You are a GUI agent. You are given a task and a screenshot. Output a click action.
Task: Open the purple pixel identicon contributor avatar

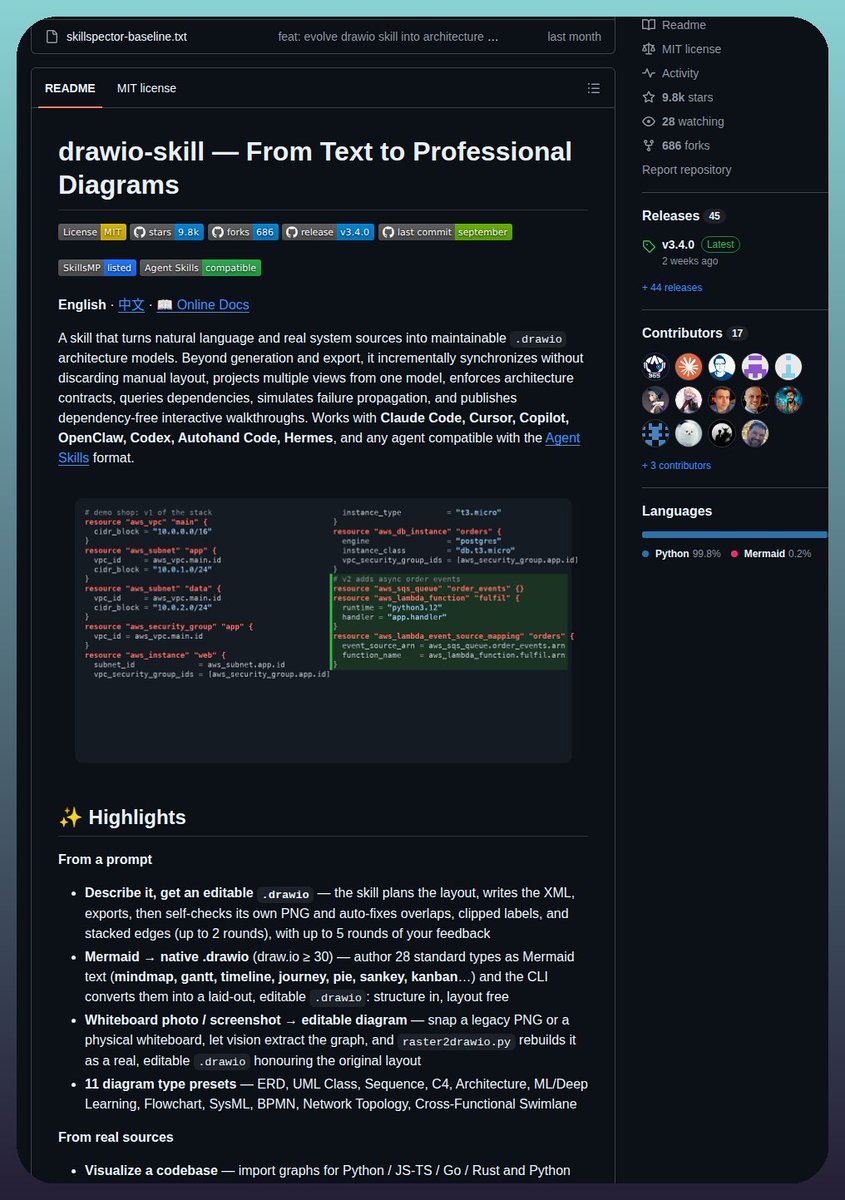pos(755,367)
